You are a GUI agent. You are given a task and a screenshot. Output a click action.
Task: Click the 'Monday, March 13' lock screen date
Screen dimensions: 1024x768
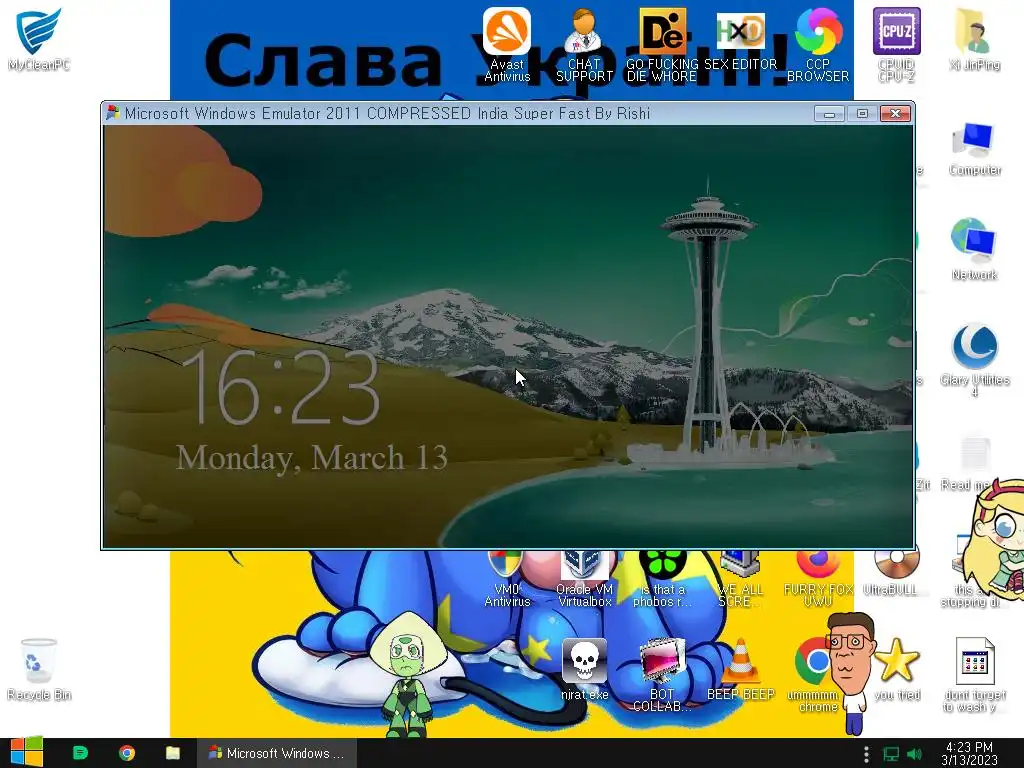312,457
